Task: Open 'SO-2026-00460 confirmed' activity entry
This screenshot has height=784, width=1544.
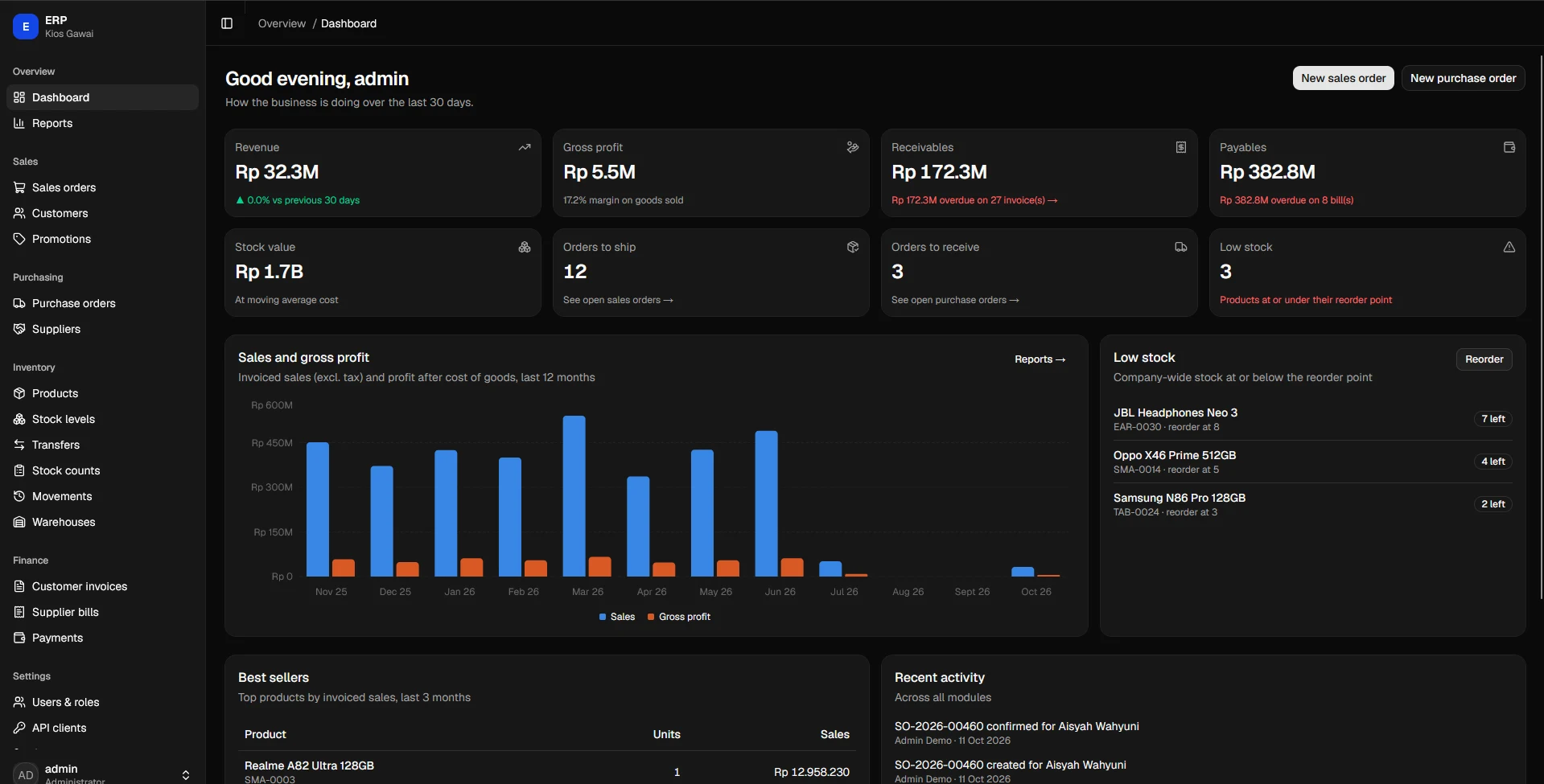Action: point(1016,733)
